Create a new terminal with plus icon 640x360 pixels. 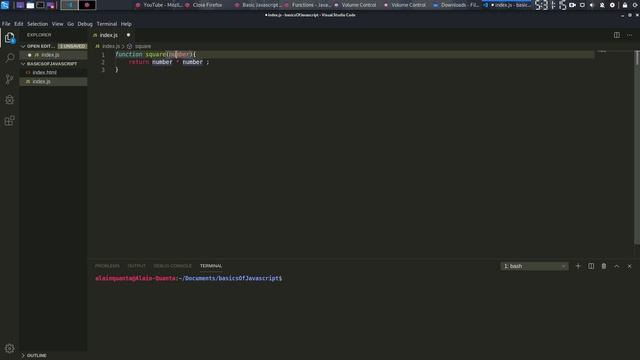coord(578,266)
